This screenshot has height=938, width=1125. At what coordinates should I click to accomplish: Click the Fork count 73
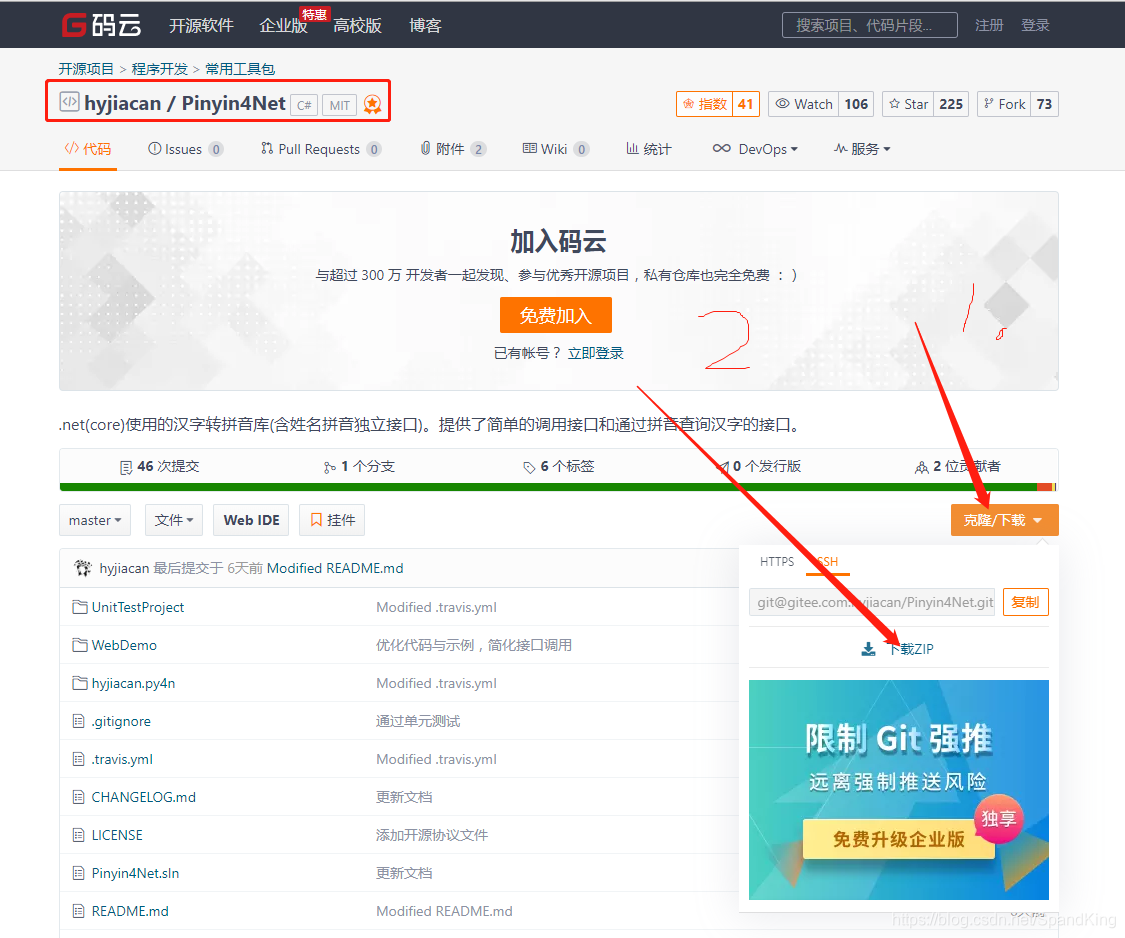coord(1045,104)
